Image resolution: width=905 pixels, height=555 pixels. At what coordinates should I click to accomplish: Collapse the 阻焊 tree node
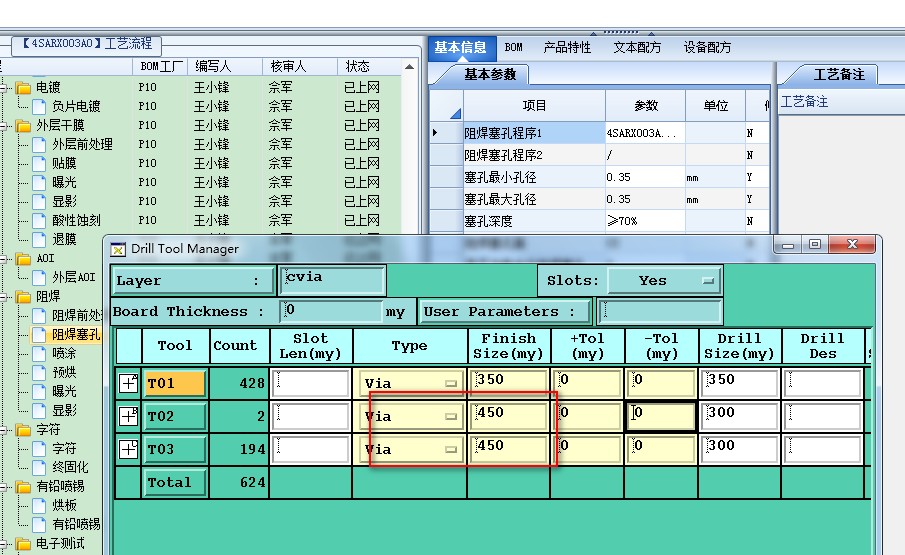tap(4, 297)
